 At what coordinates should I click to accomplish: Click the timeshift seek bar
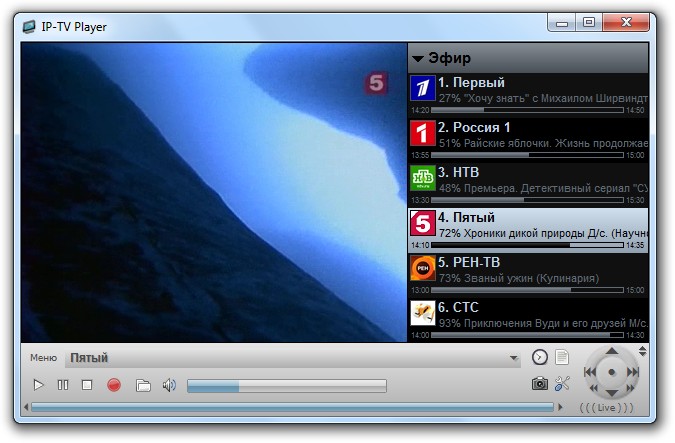click(x=292, y=407)
